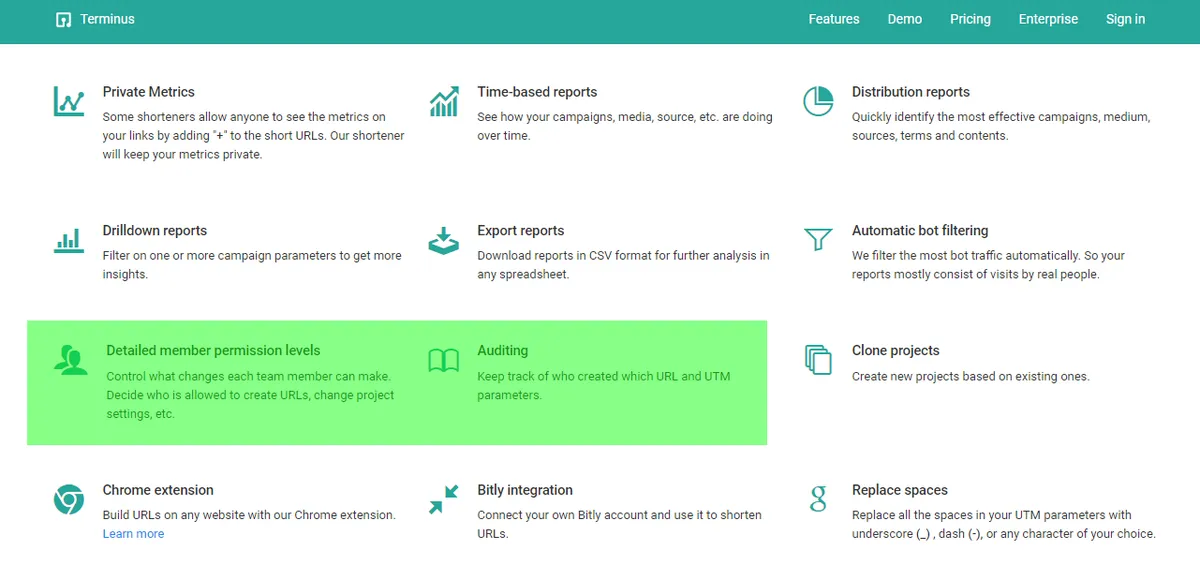The height and width of the screenshot is (582, 1200).
Task: Click the Private Metrics line chart icon
Action: [x=69, y=101]
